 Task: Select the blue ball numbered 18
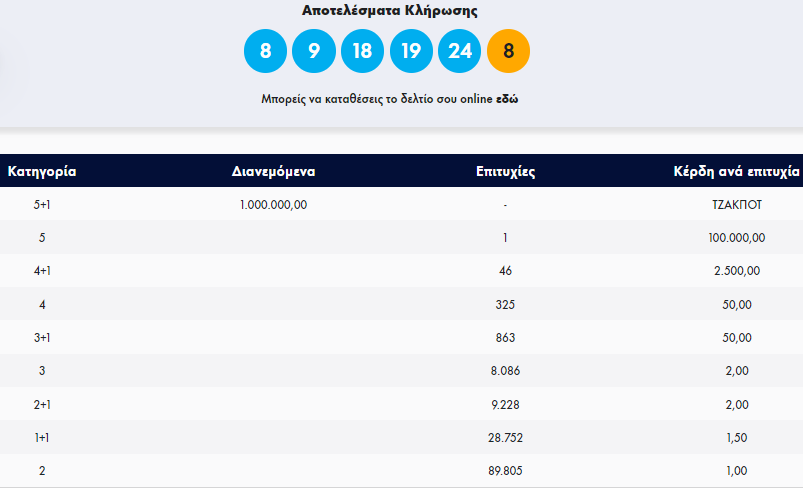(x=362, y=51)
